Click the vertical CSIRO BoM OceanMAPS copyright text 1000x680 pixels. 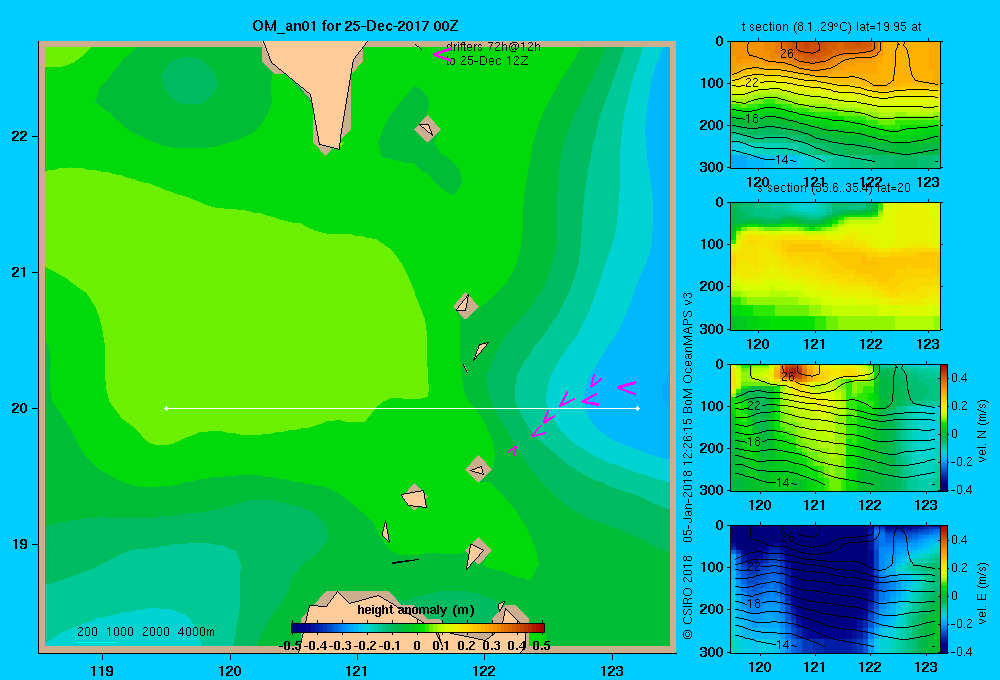tap(688, 466)
